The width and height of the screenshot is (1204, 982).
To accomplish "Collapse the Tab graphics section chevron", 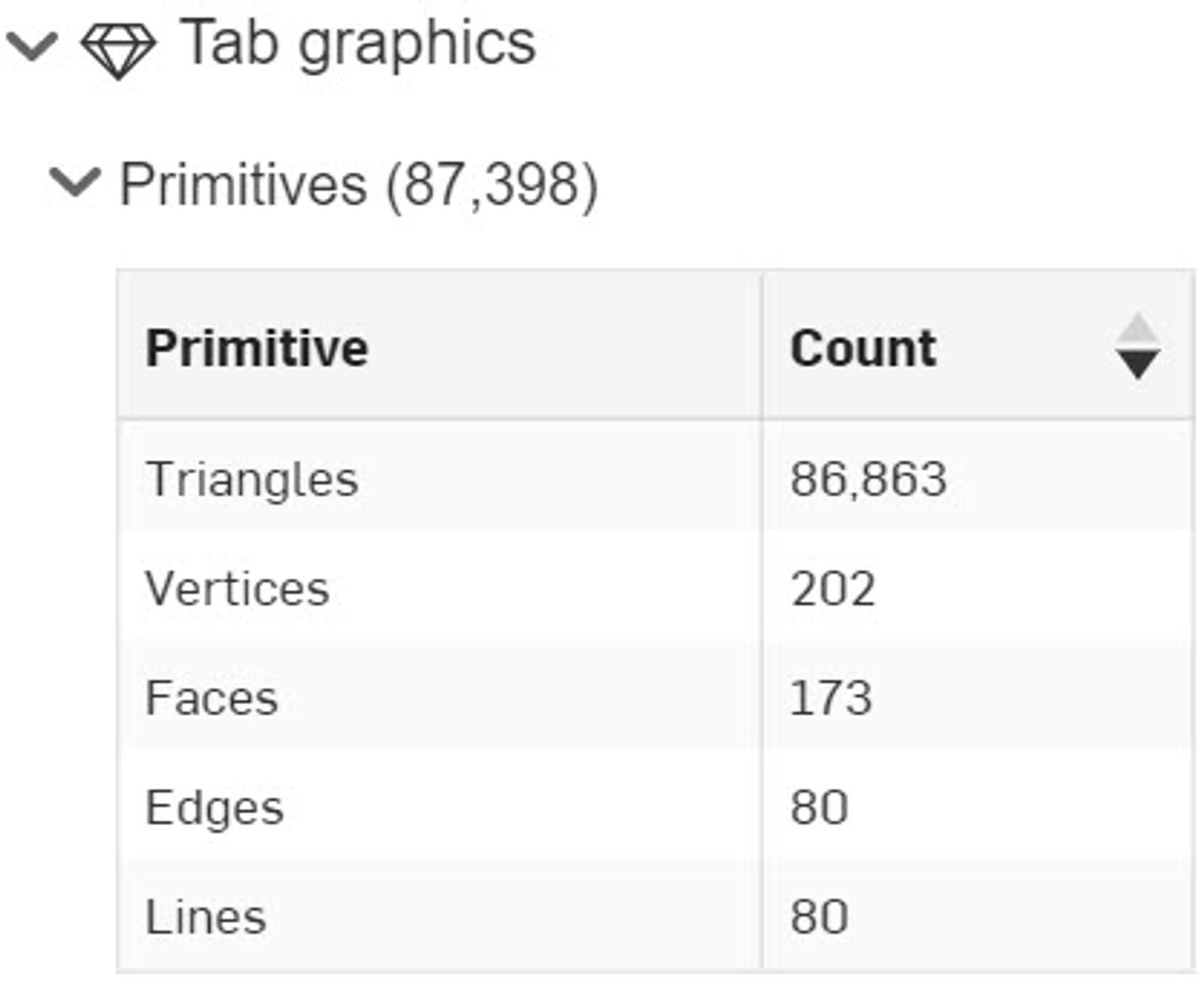I will pyautogui.click(x=32, y=45).
